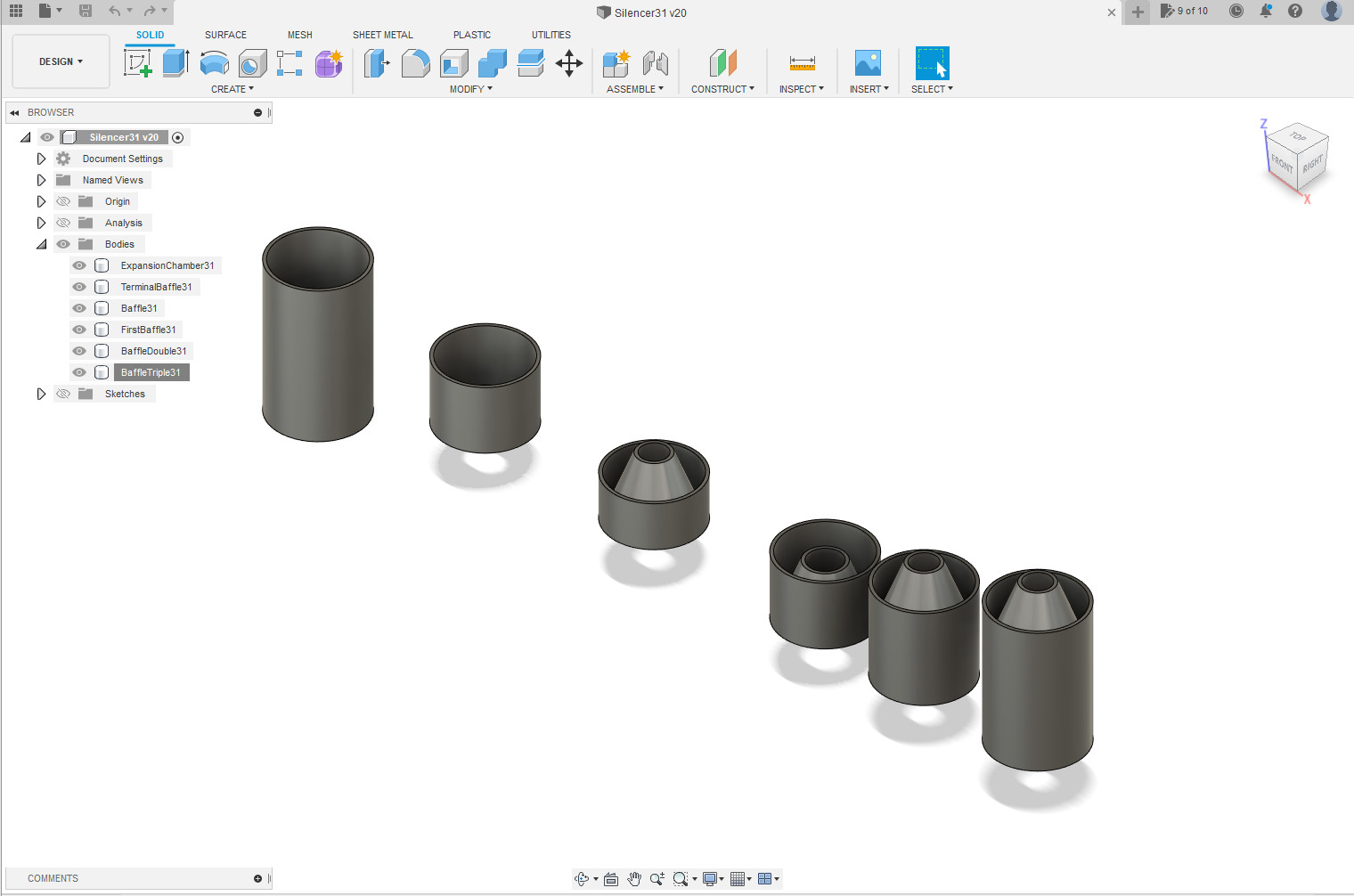Select the Revolve tool

click(214, 63)
